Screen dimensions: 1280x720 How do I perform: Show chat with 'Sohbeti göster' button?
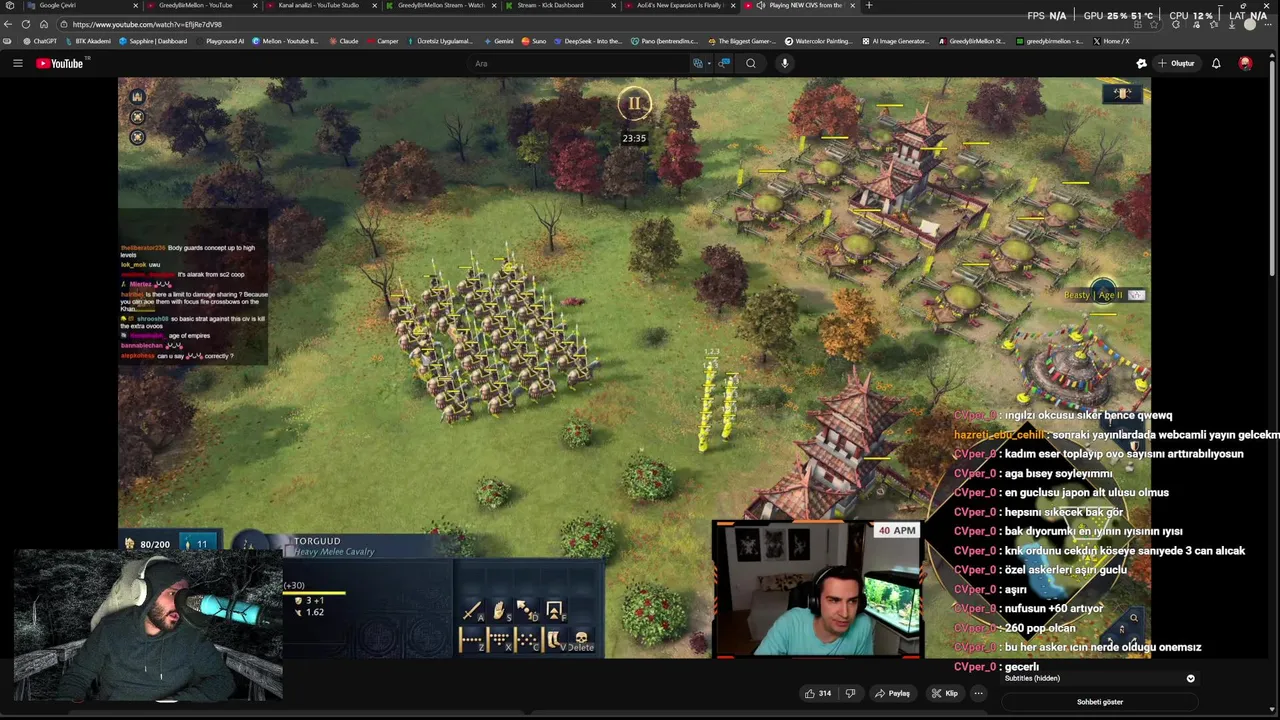pyautogui.click(x=1100, y=702)
